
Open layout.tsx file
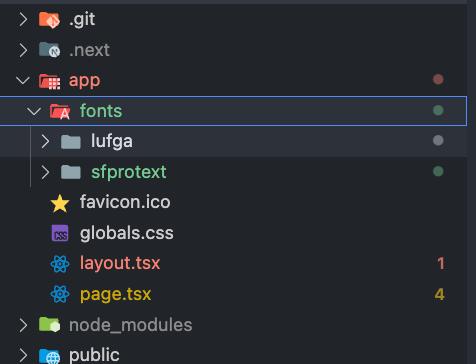tap(120, 264)
